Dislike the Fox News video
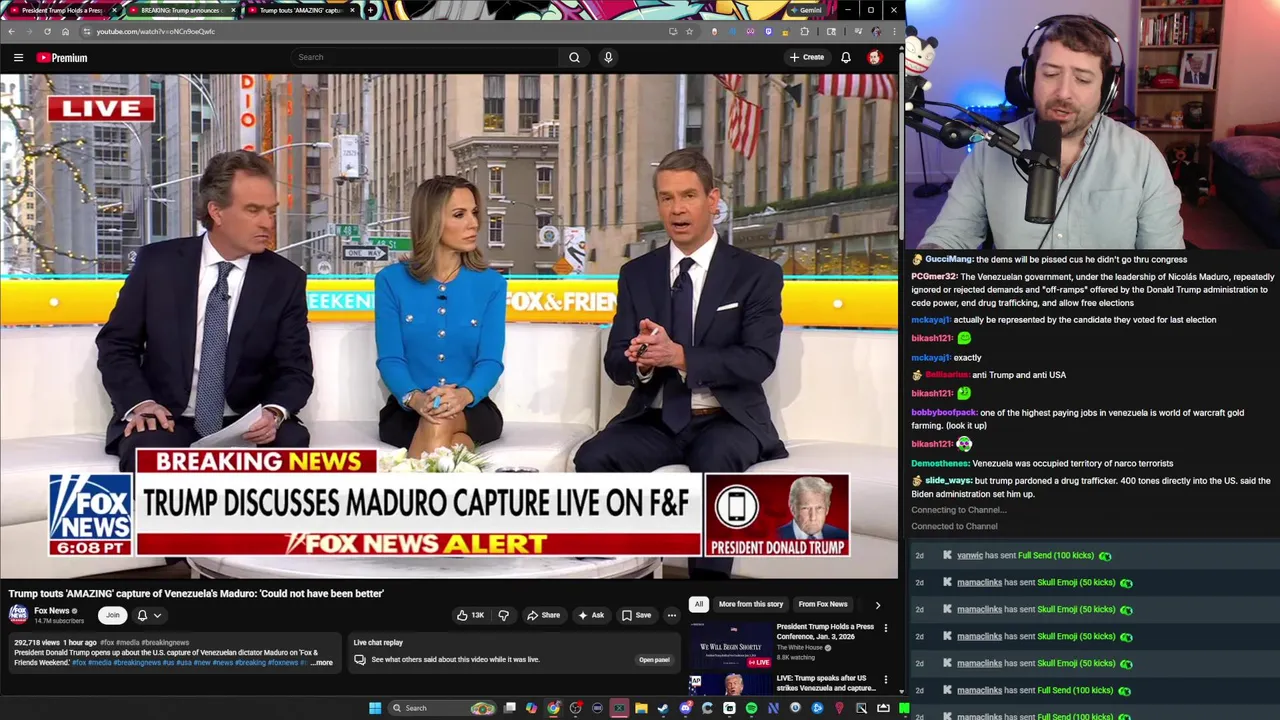Viewport: 1280px width, 720px height. click(504, 615)
